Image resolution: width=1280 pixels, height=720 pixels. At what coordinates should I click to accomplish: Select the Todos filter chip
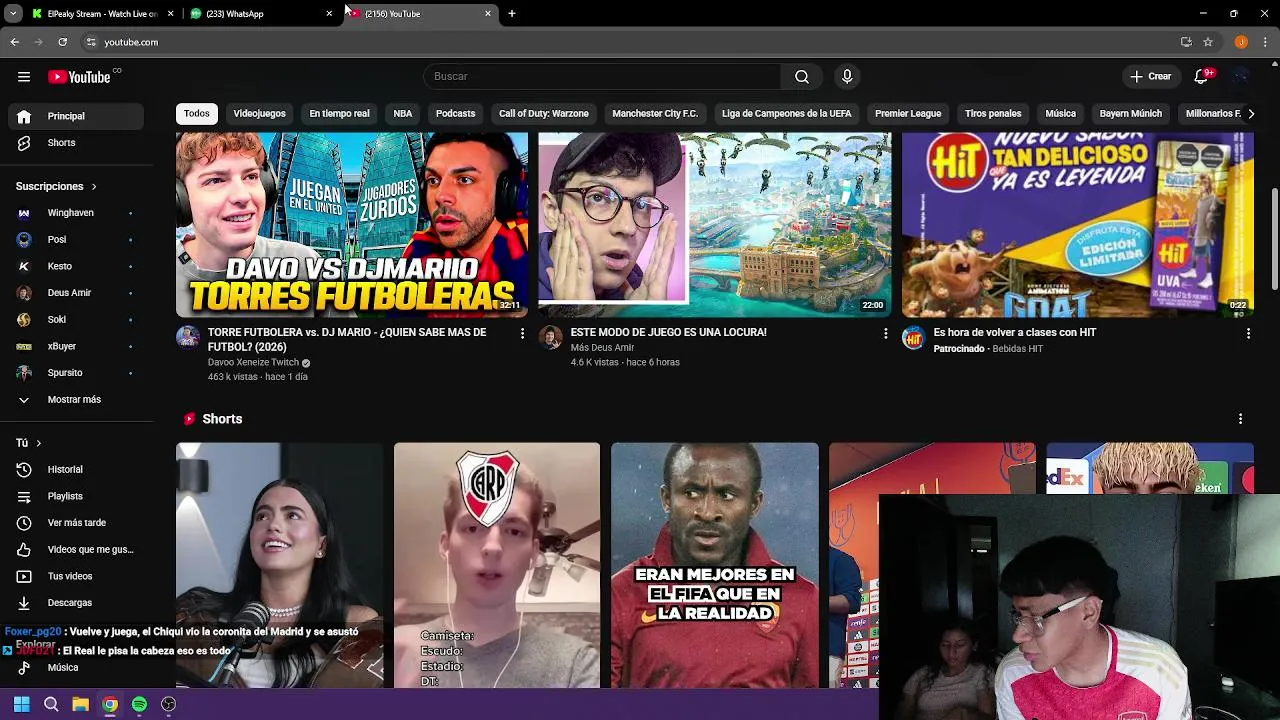tap(197, 114)
